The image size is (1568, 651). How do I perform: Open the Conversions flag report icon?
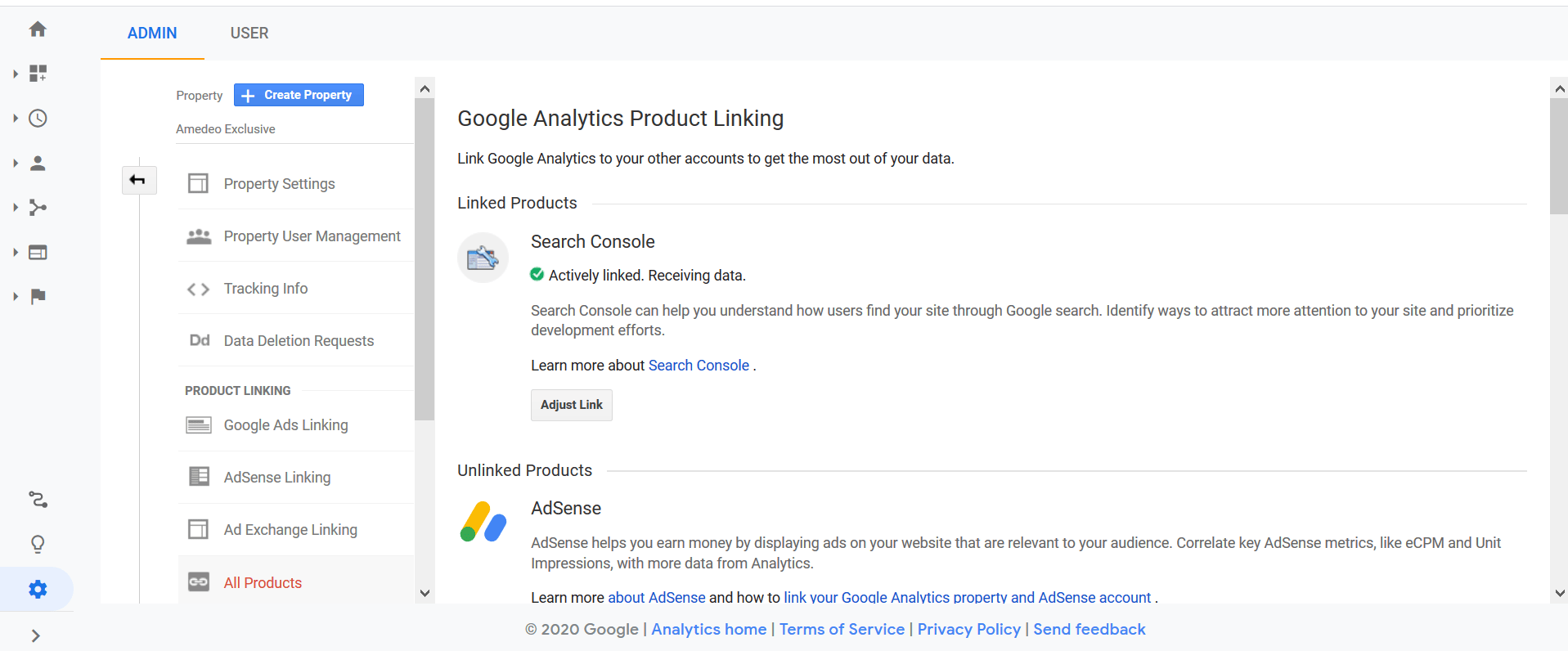coord(38,296)
